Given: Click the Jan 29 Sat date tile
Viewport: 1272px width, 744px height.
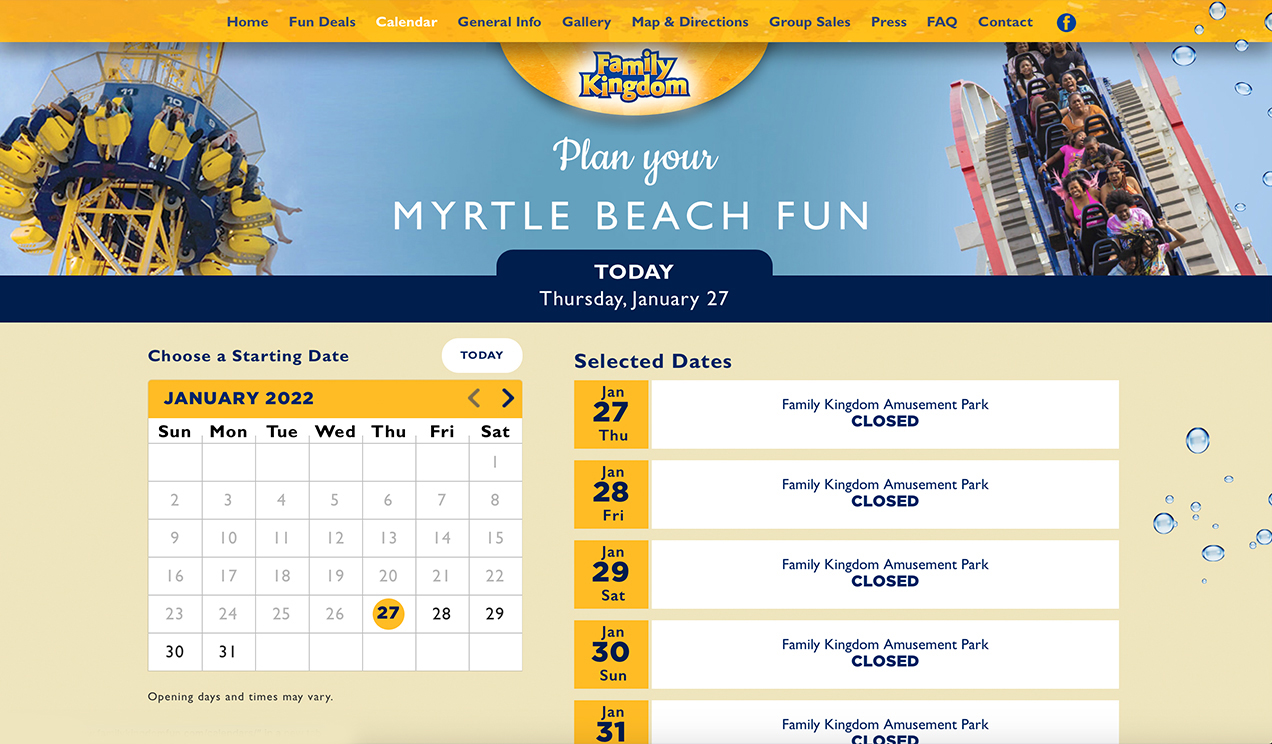Looking at the screenshot, I should pos(611,574).
